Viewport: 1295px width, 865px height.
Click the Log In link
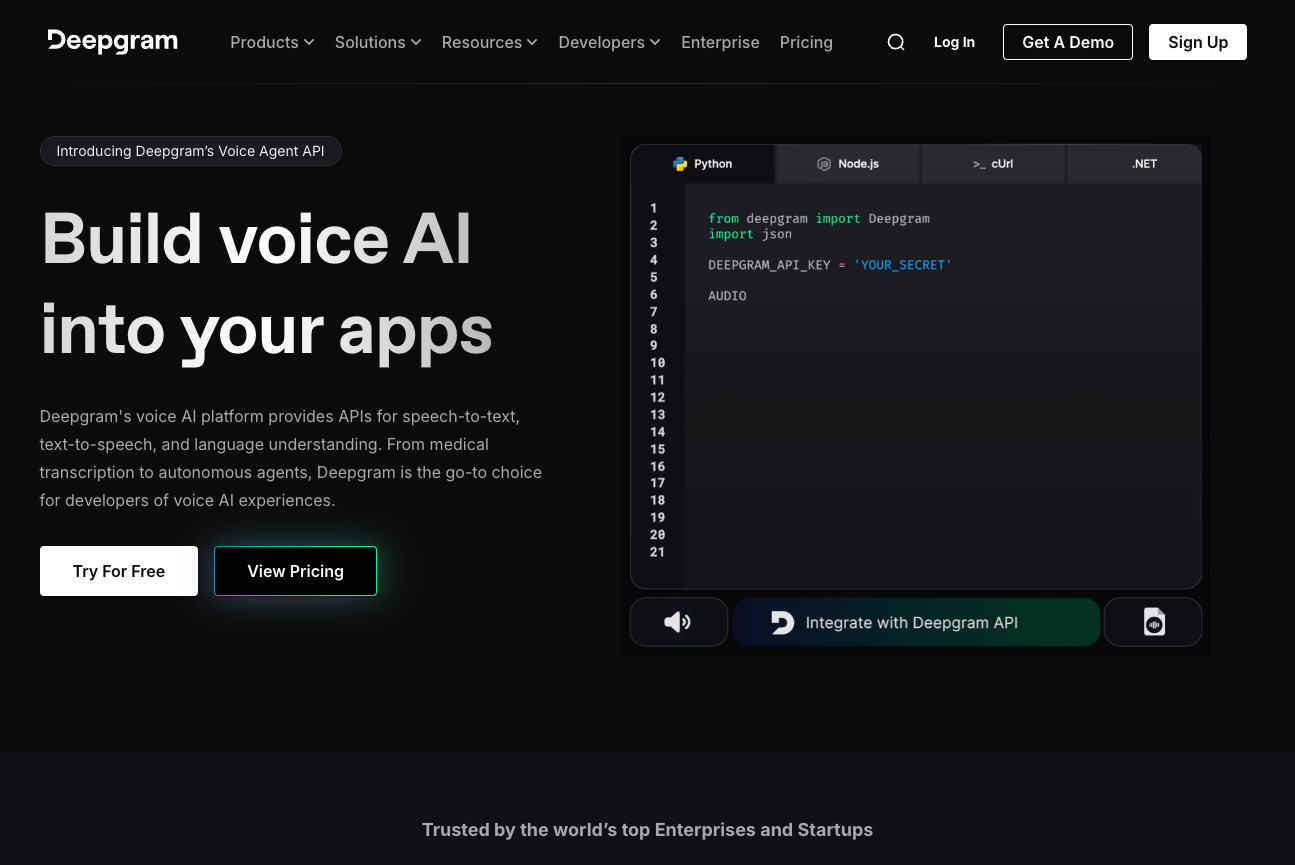[954, 42]
